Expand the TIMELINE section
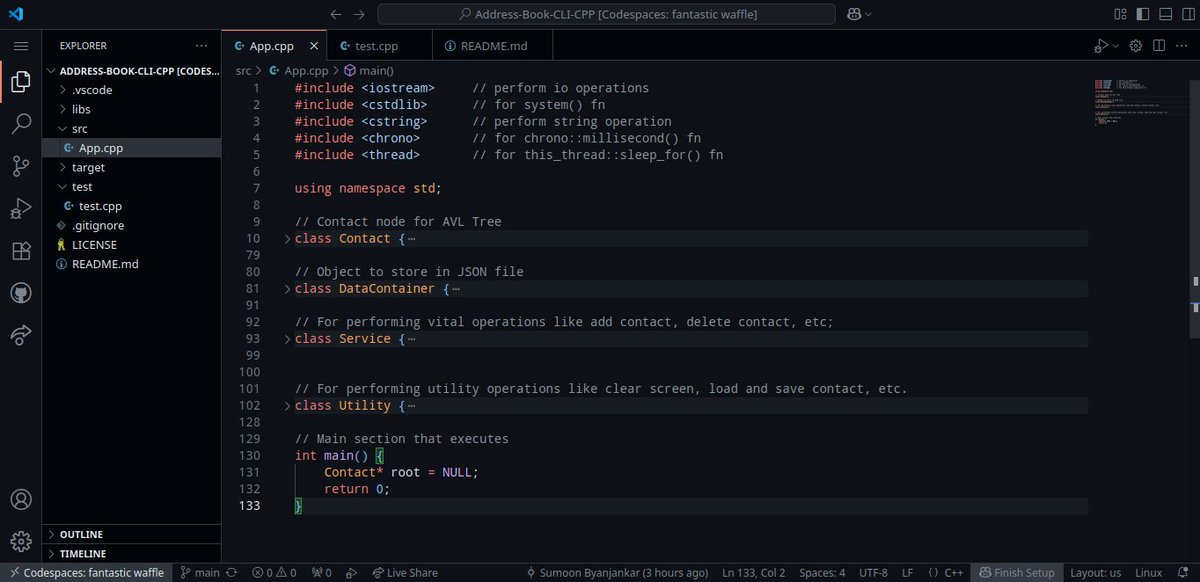The image size is (1200, 582). click(133, 553)
